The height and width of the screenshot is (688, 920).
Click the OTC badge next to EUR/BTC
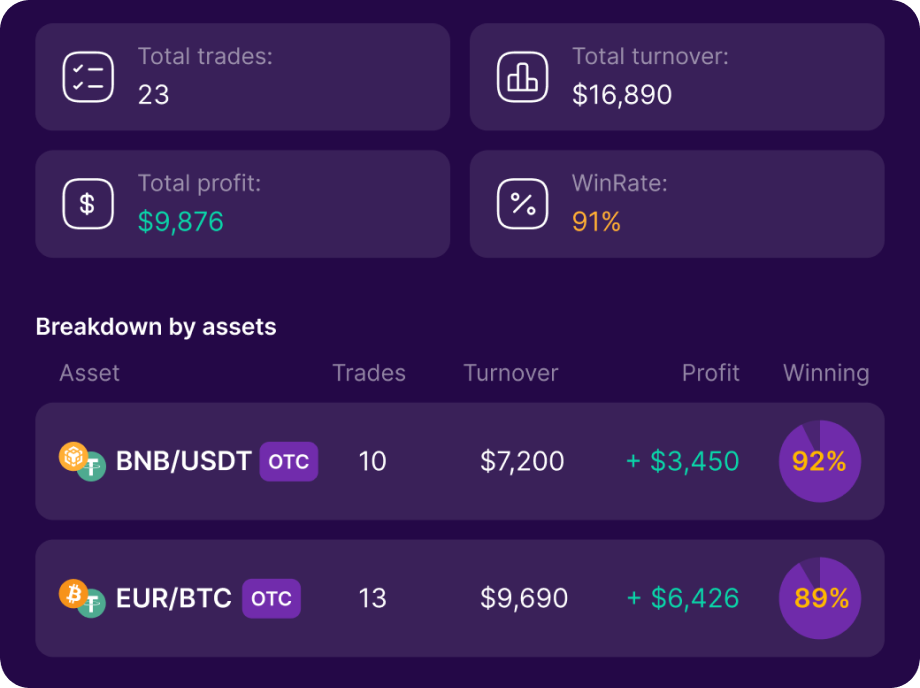[x=271, y=599]
